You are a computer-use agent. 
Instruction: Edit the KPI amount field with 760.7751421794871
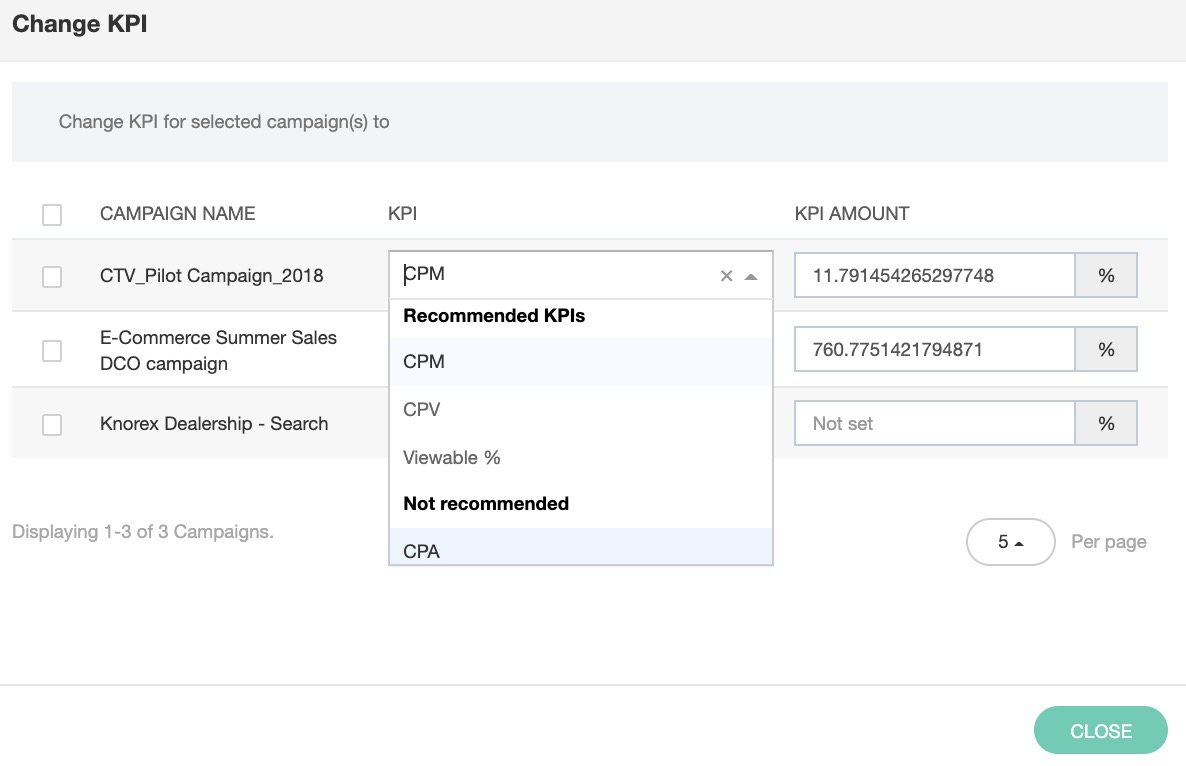click(x=934, y=350)
